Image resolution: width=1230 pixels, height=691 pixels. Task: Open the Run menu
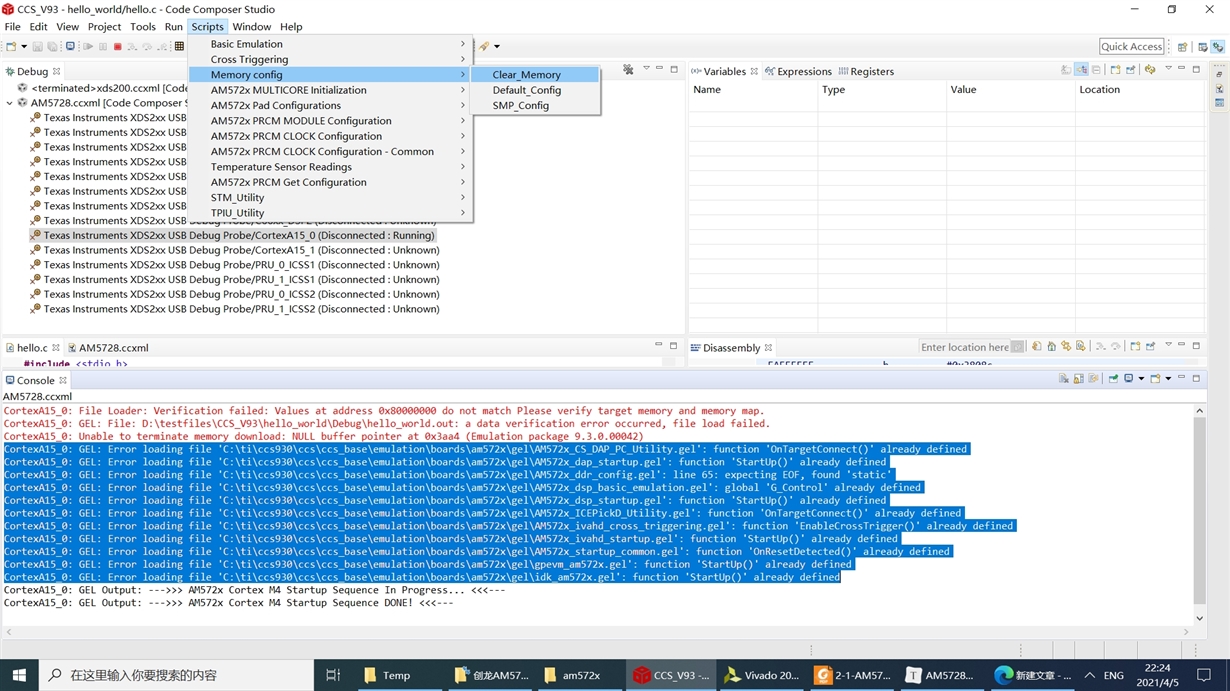[x=173, y=27]
